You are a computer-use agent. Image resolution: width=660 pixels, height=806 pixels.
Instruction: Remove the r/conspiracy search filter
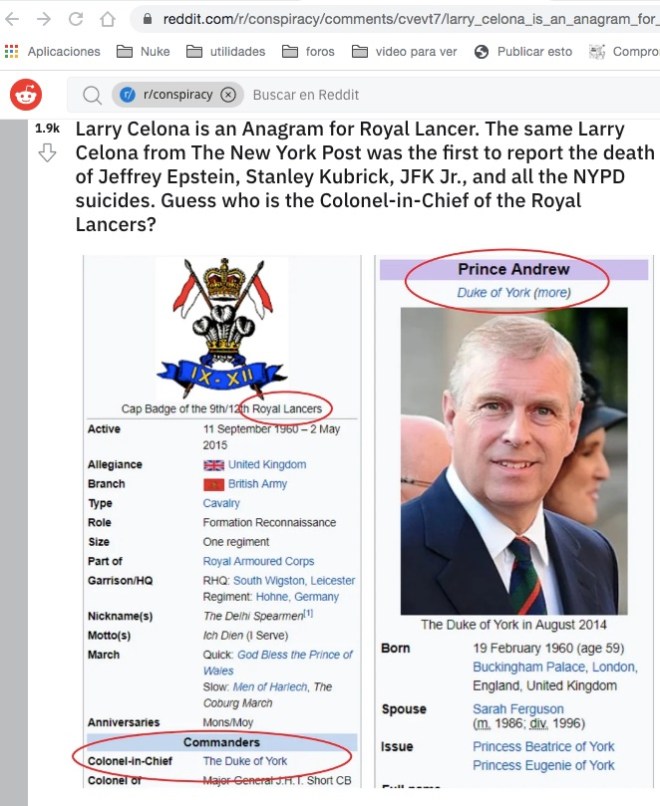coord(228,95)
